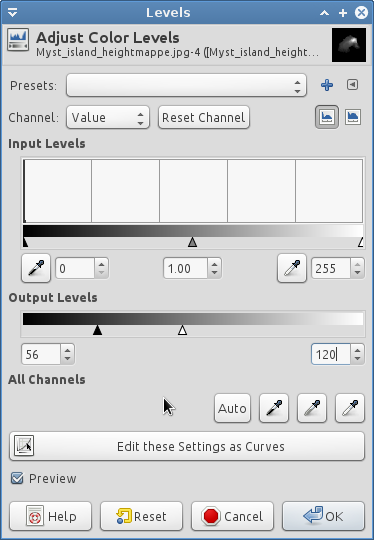Viewport: 374px width, 540px height.
Task: Open the presets menu arrow icon
Action: point(352,85)
